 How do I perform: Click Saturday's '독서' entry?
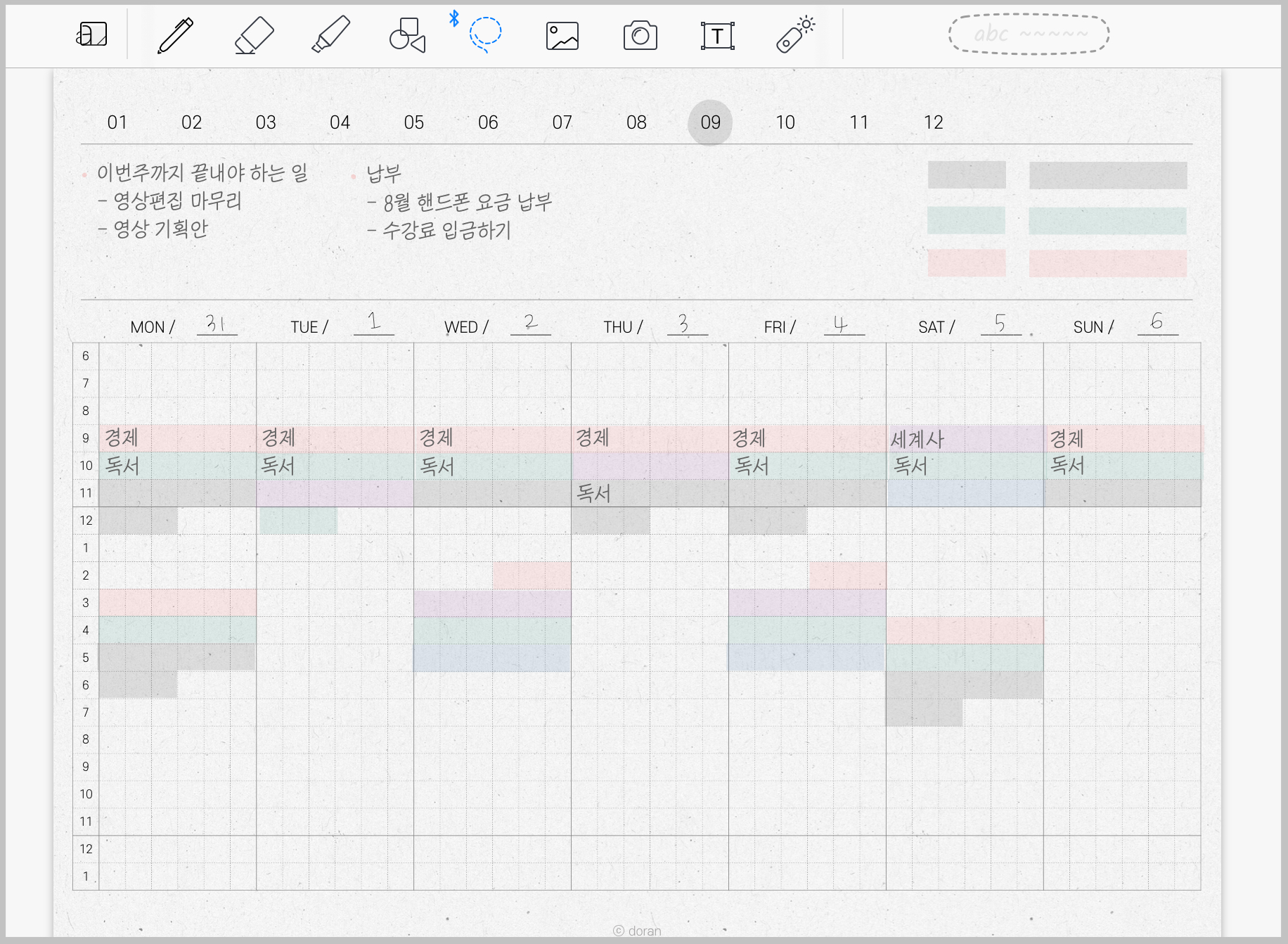click(910, 466)
